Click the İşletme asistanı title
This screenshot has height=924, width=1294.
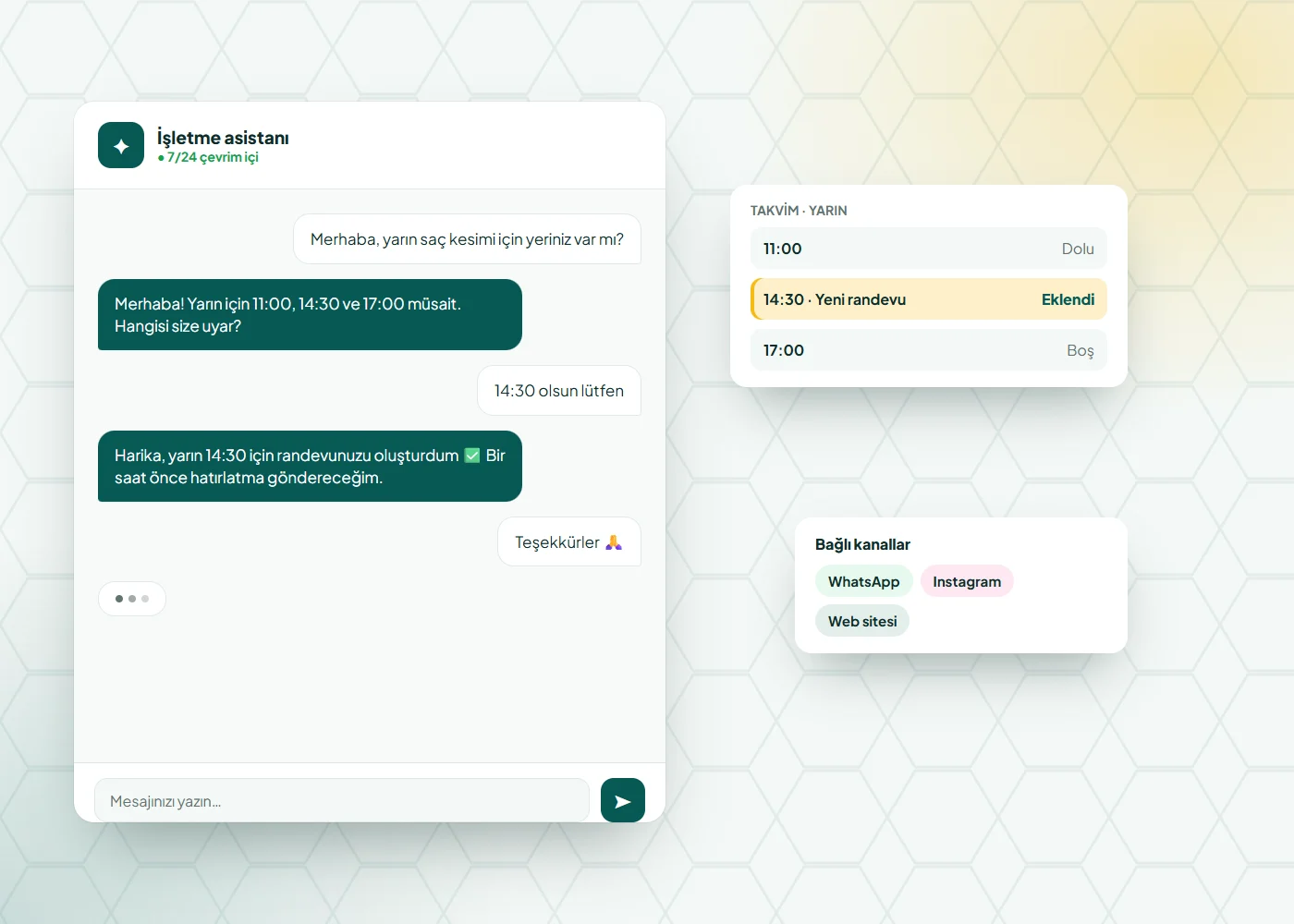pos(223,138)
